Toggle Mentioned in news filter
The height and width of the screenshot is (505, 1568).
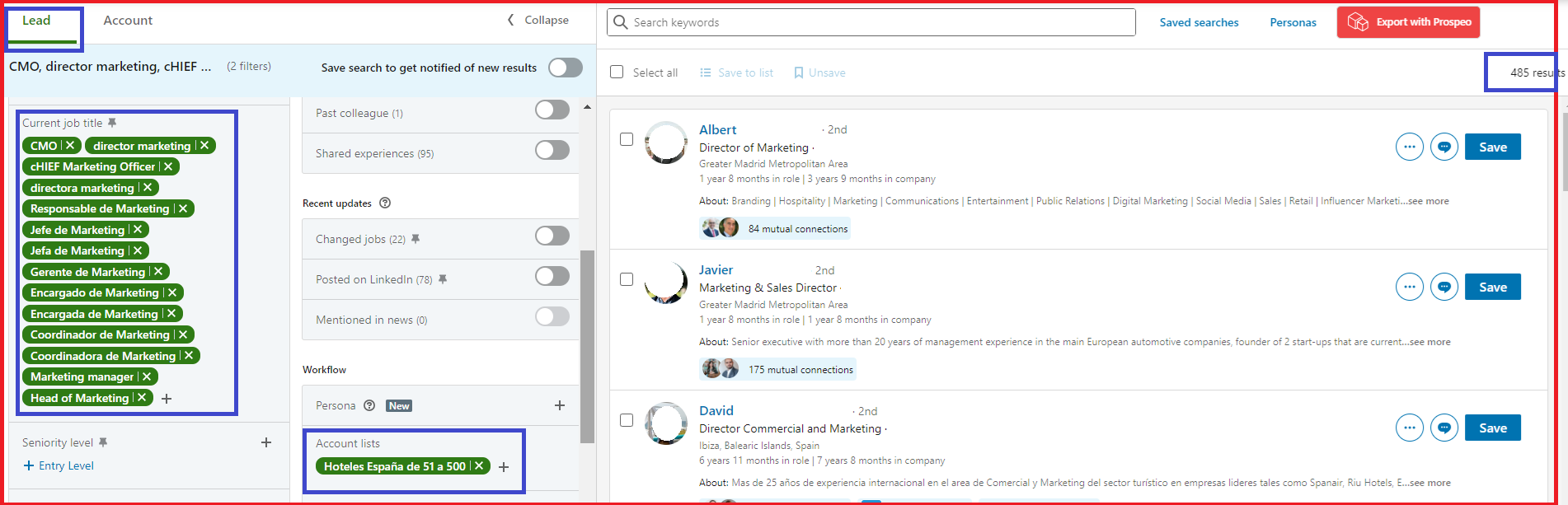[552, 316]
